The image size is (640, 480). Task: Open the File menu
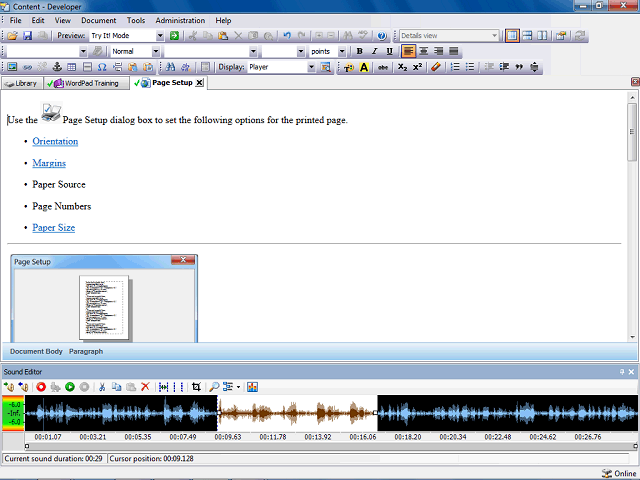point(16,20)
